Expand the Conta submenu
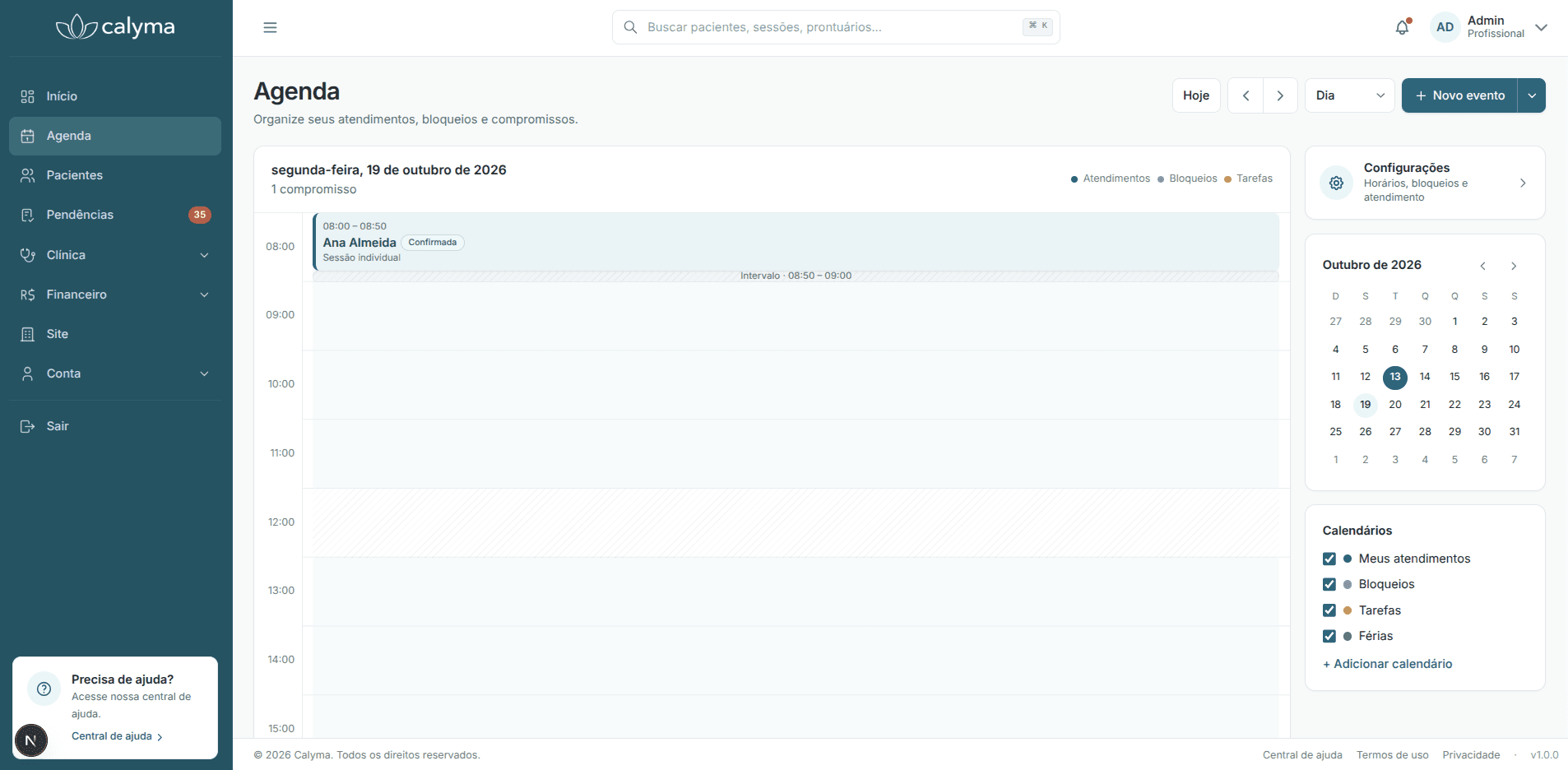 coord(204,373)
